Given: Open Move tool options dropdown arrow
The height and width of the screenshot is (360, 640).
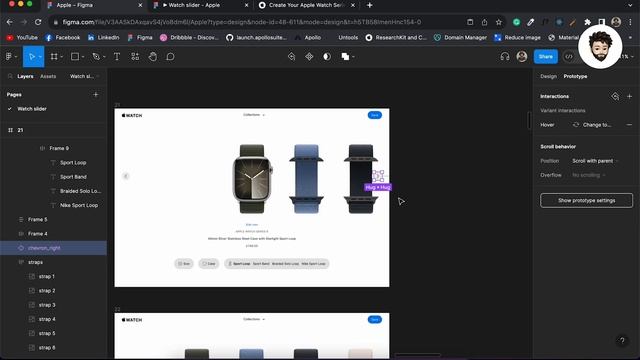Looking at the screenshot, I should point(40,57).
